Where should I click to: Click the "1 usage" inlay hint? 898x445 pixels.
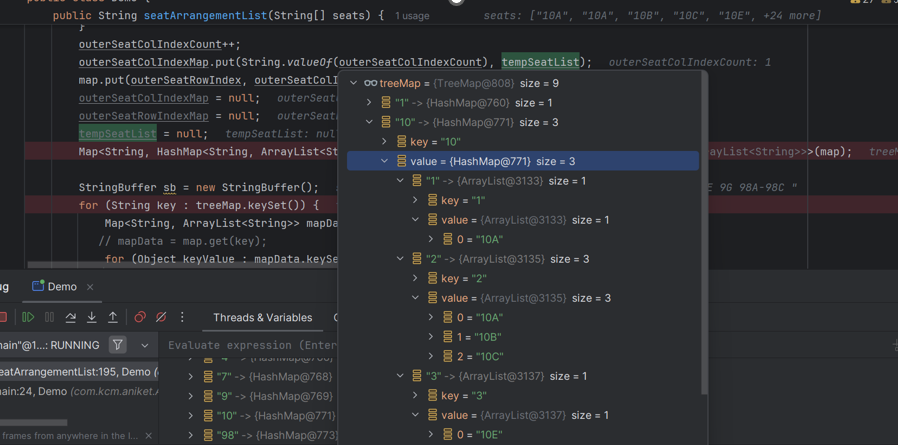[x=412, y=16]
